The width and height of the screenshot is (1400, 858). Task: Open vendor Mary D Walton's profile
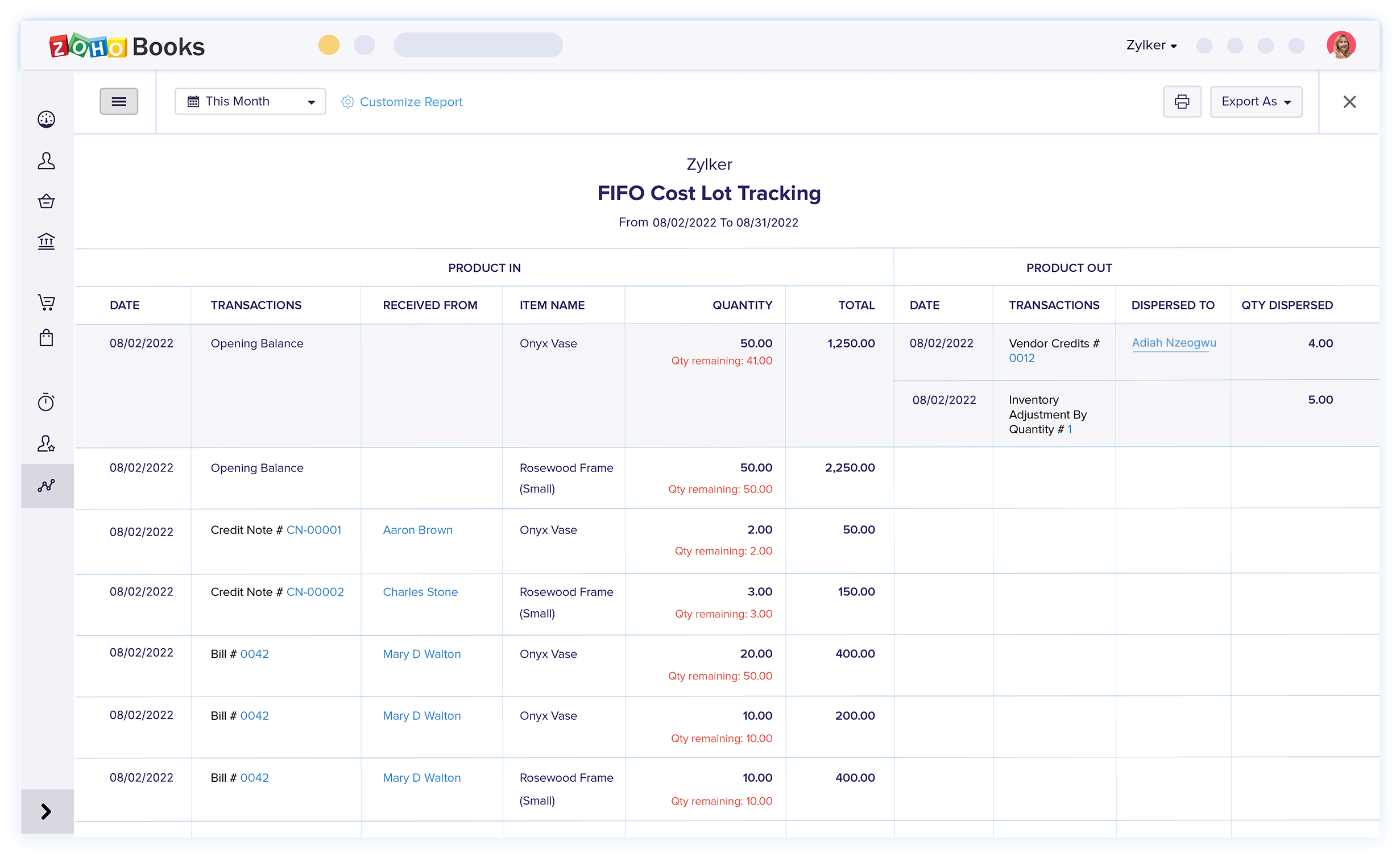(421, 654)
